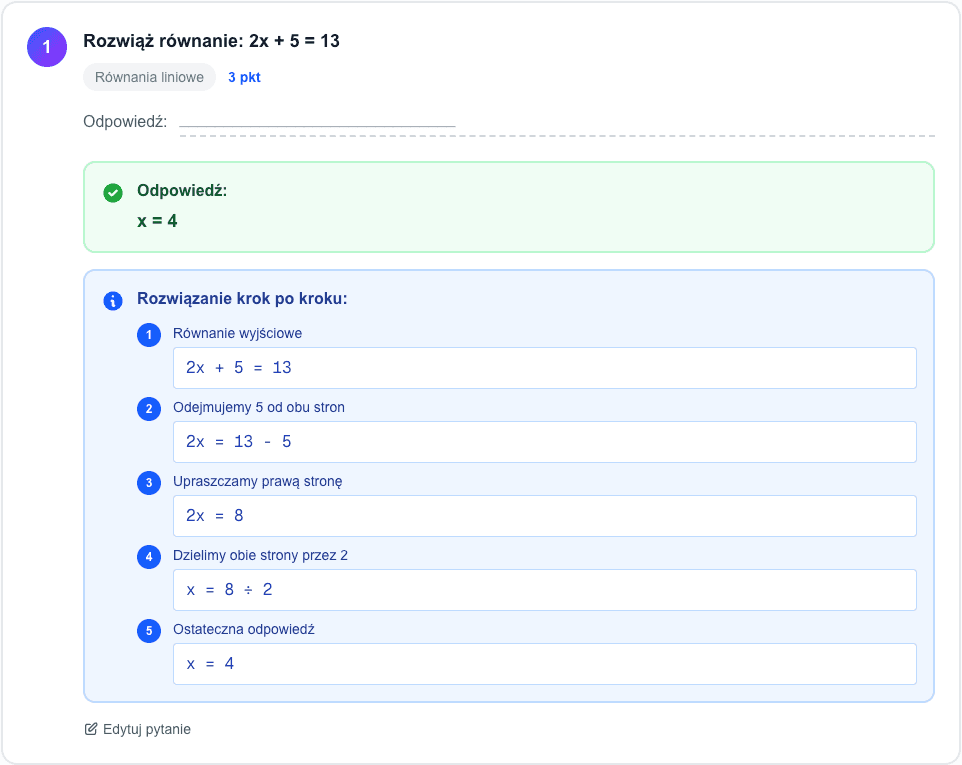Click step 4 circle badge

[149, 557]
